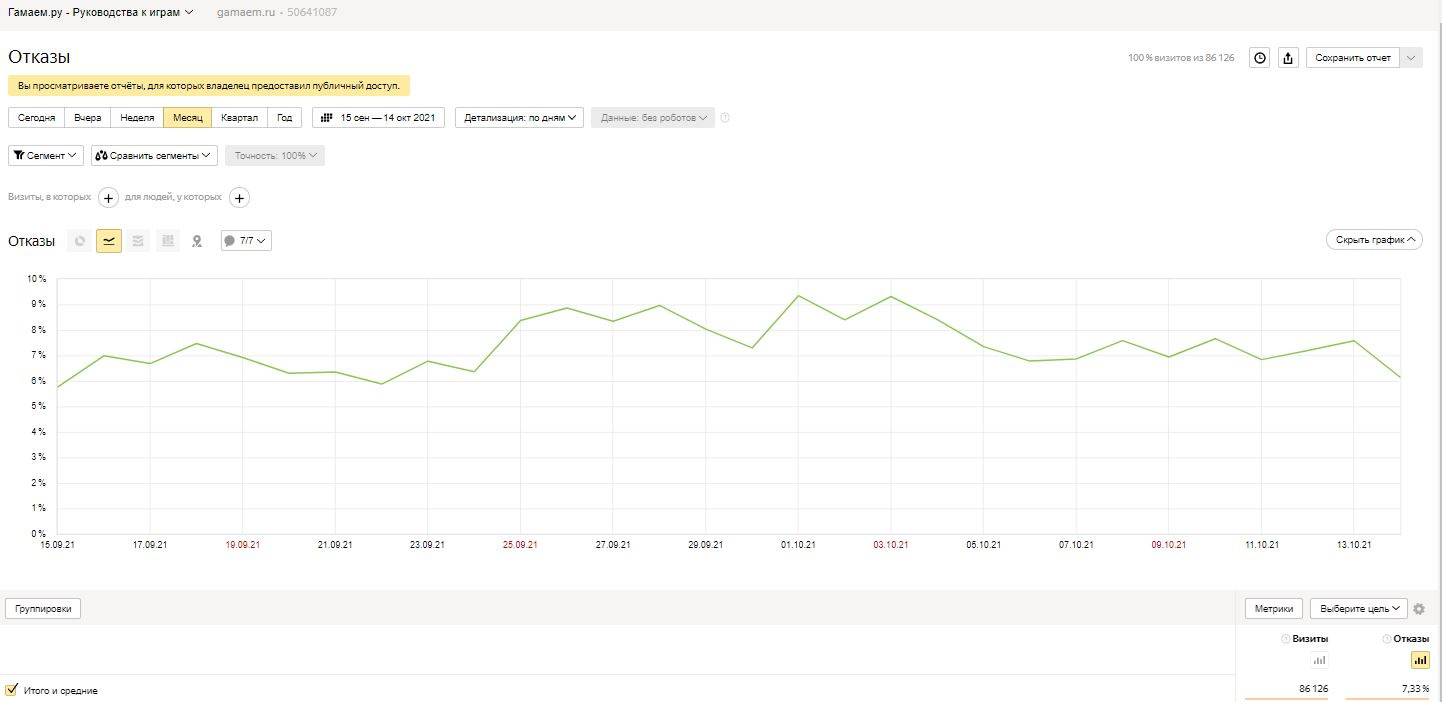
Task: Switch to the column chart view icon
Action: coord(168,241)
